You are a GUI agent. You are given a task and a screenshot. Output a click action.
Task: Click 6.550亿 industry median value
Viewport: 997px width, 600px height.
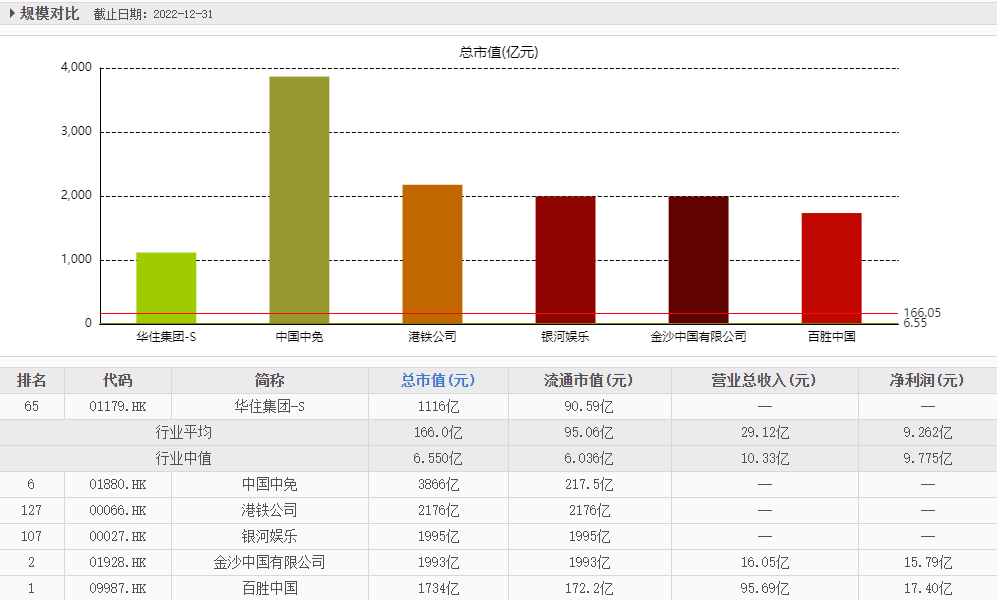tap(437, 458)
